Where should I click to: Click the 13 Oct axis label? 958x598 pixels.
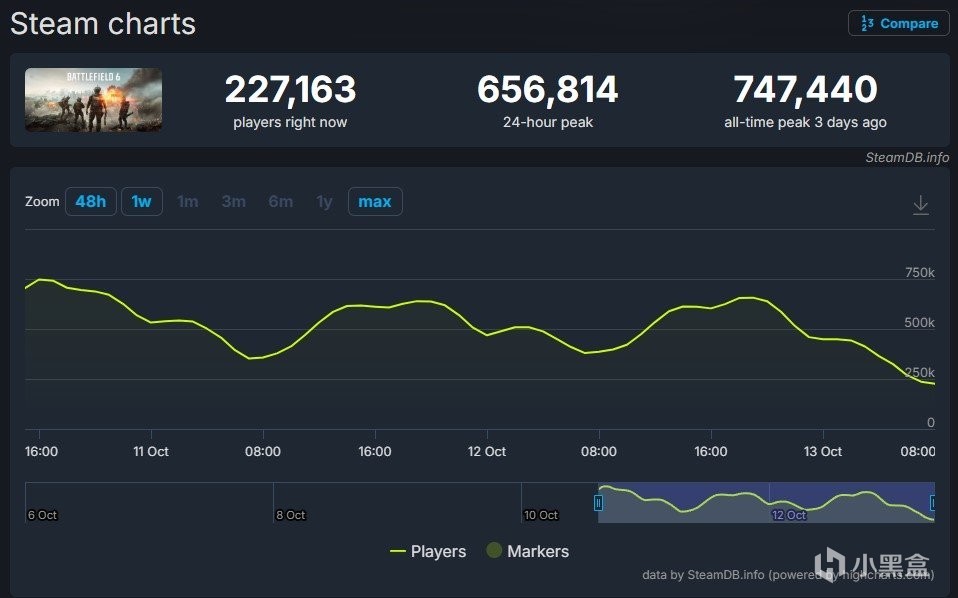pos(822,451)
